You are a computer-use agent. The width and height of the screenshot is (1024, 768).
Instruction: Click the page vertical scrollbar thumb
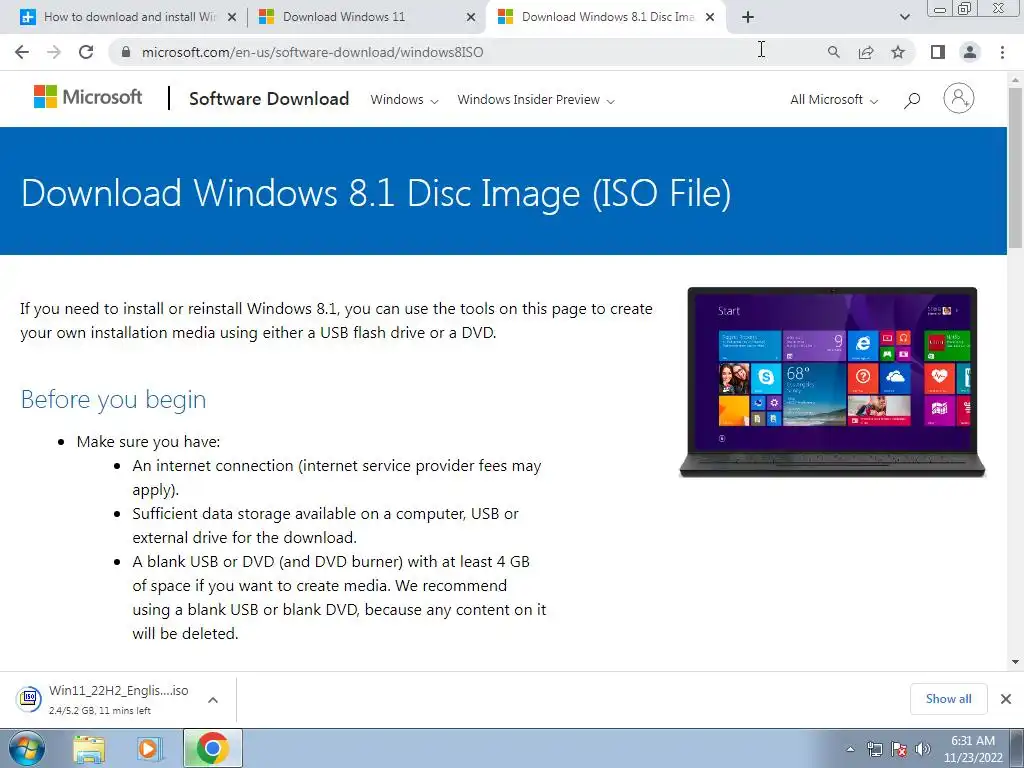tap(1015, 167)
